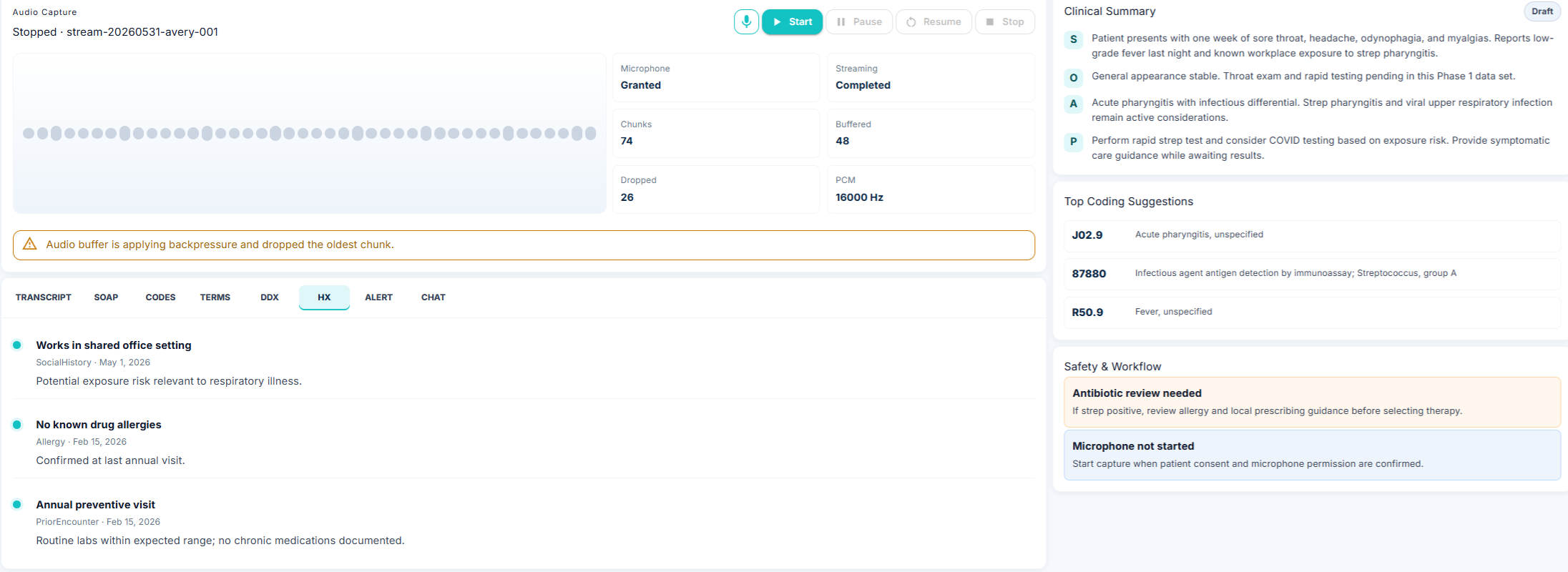
Task: Click the Dropped 26 stat card
Action: coord(716,189)
